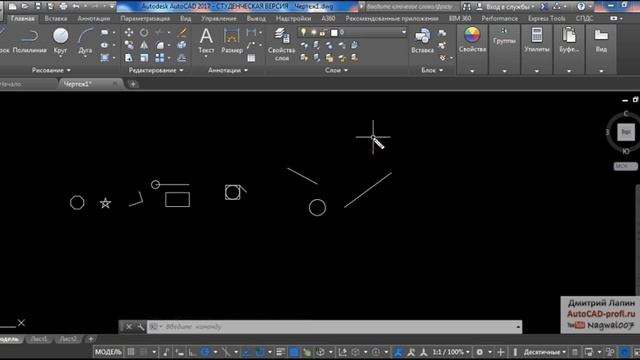Open the layer name dropdown list
Screen dimensions: 640x360
coord(403,32)
